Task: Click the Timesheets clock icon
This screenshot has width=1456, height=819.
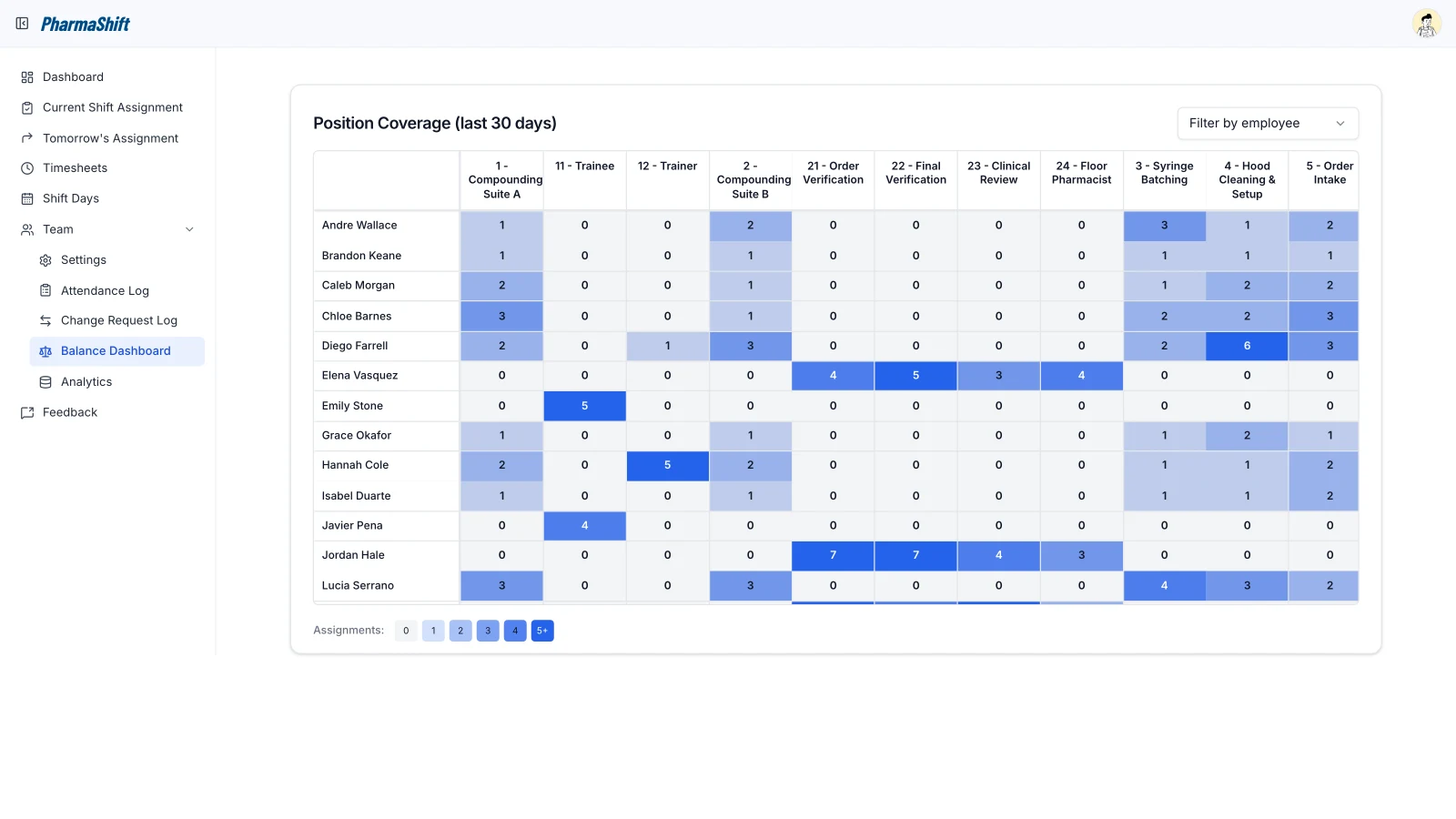Action: point(27,168)
